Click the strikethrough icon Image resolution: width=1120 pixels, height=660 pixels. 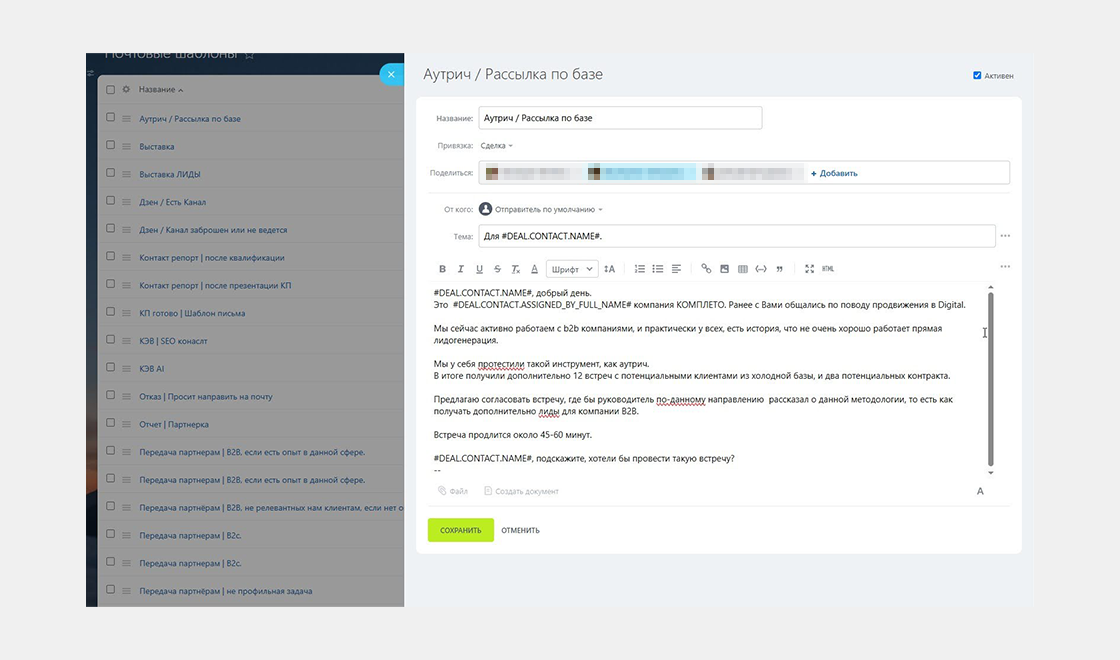pos(497,268)
